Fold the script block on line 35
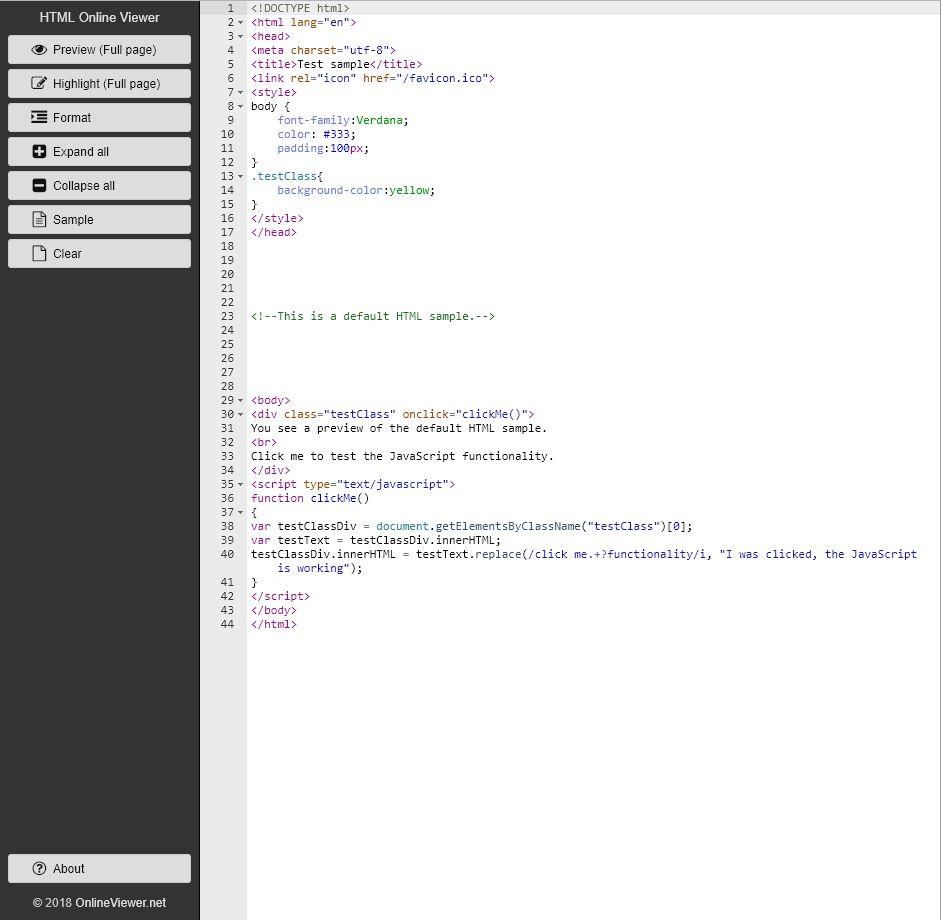The width and height of the screenshot is (941, 920). pos(241,484)
